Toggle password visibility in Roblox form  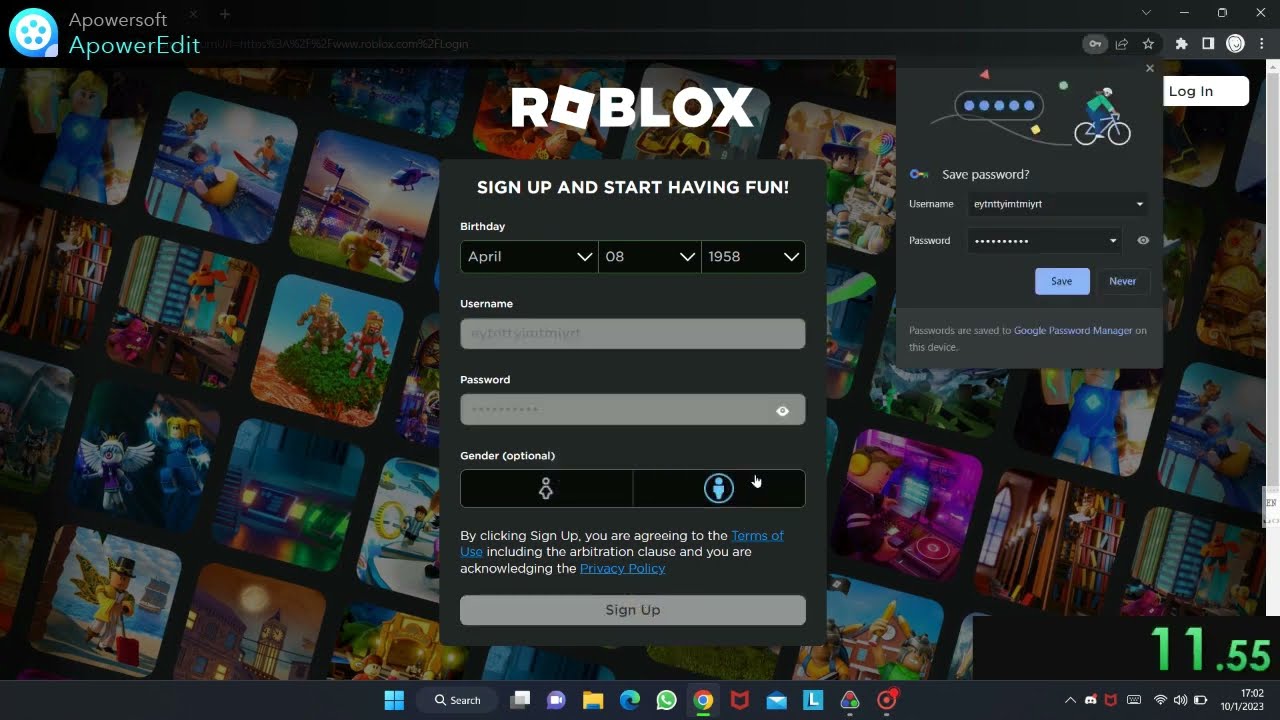(782, 411)
